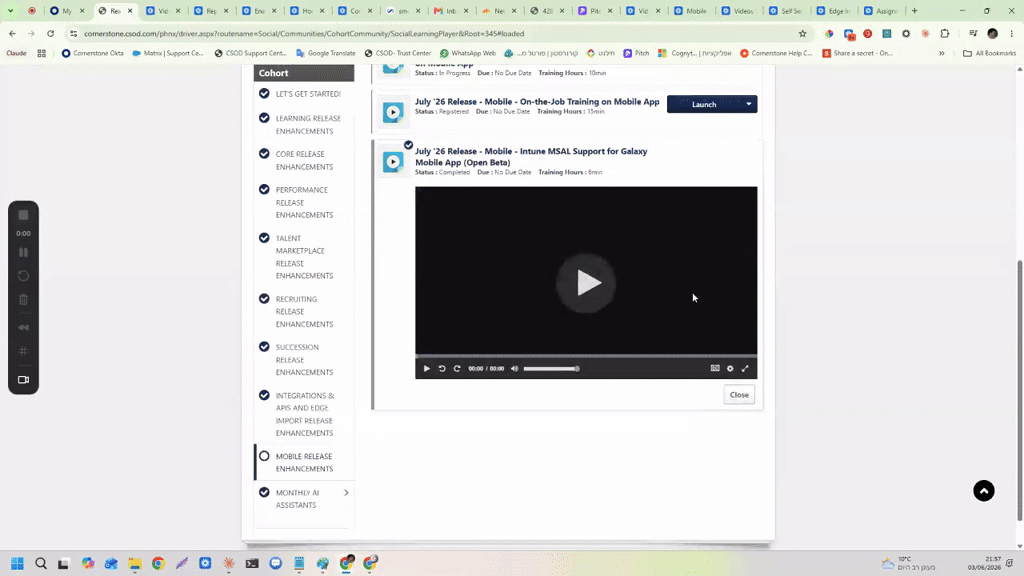Switch to the Videos browser tab
This screenshot has height=576, width=1024.
pos(739,11)
